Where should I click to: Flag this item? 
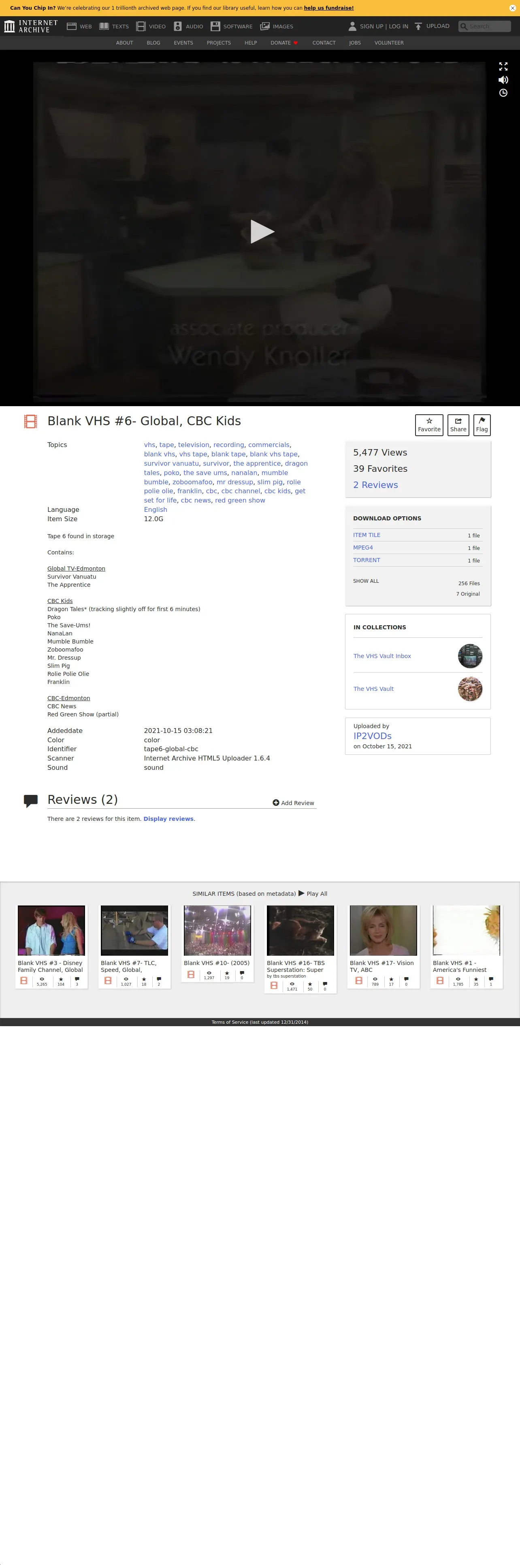point(482,425)
